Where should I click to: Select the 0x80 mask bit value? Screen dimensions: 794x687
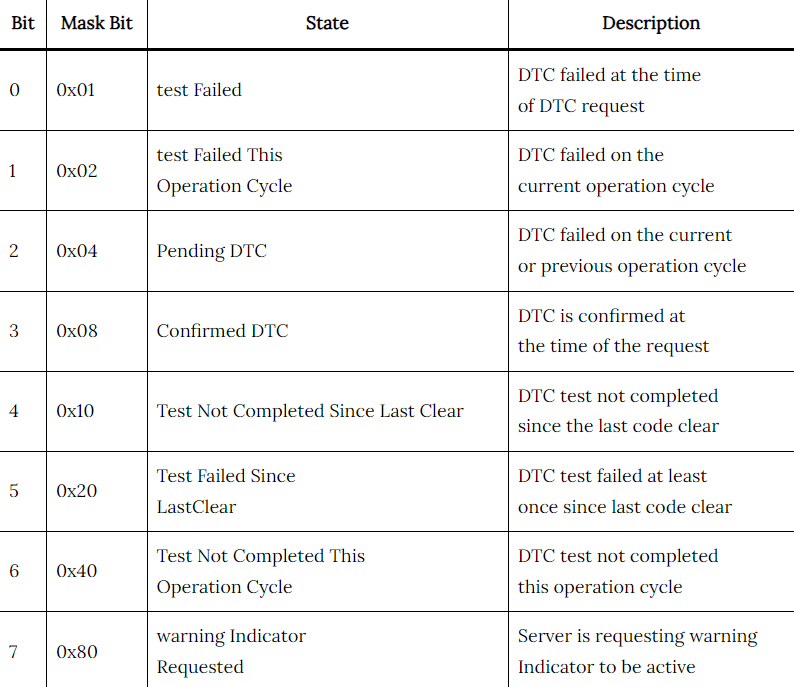[76, 652]
